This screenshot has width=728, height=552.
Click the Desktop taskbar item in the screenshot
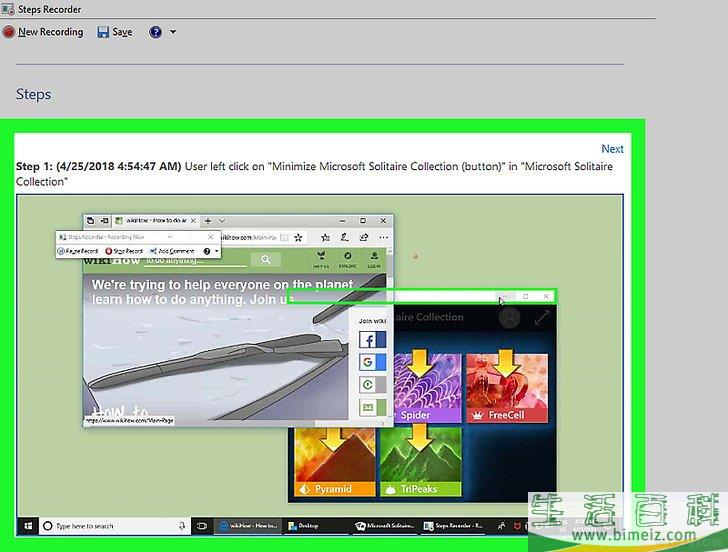[303, 526]
